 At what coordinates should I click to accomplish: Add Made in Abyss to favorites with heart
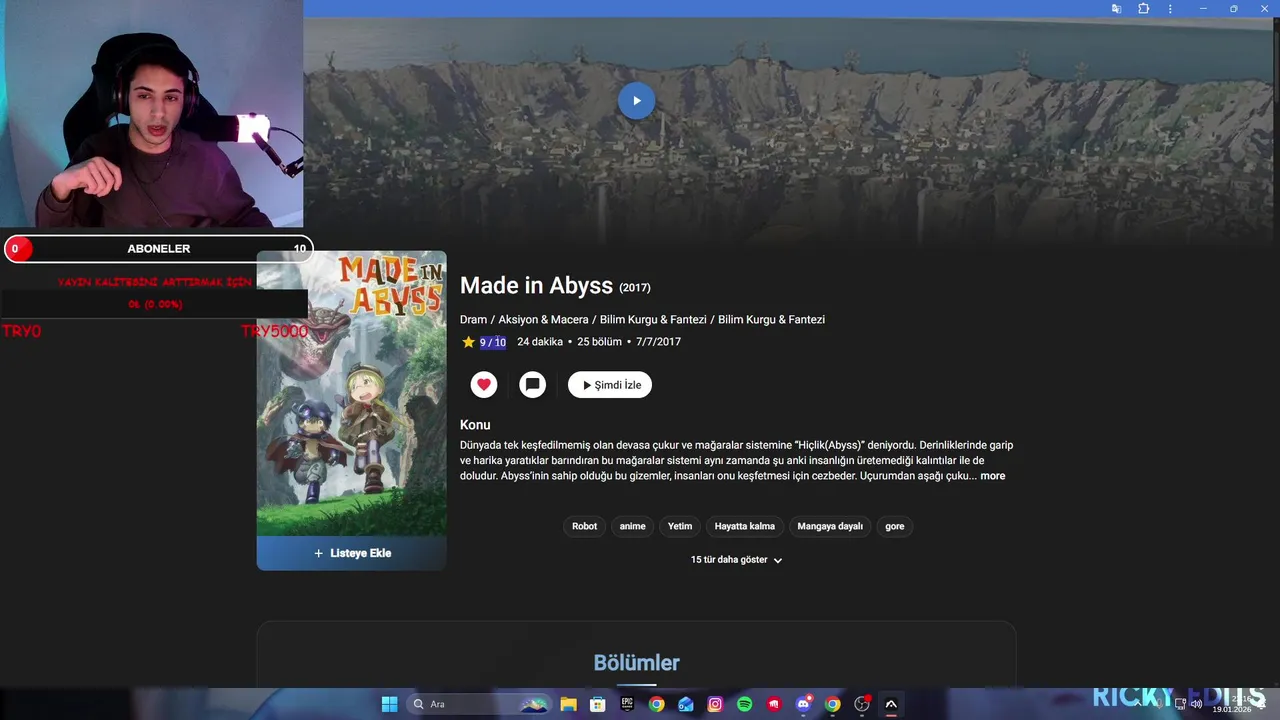[484, 385]
